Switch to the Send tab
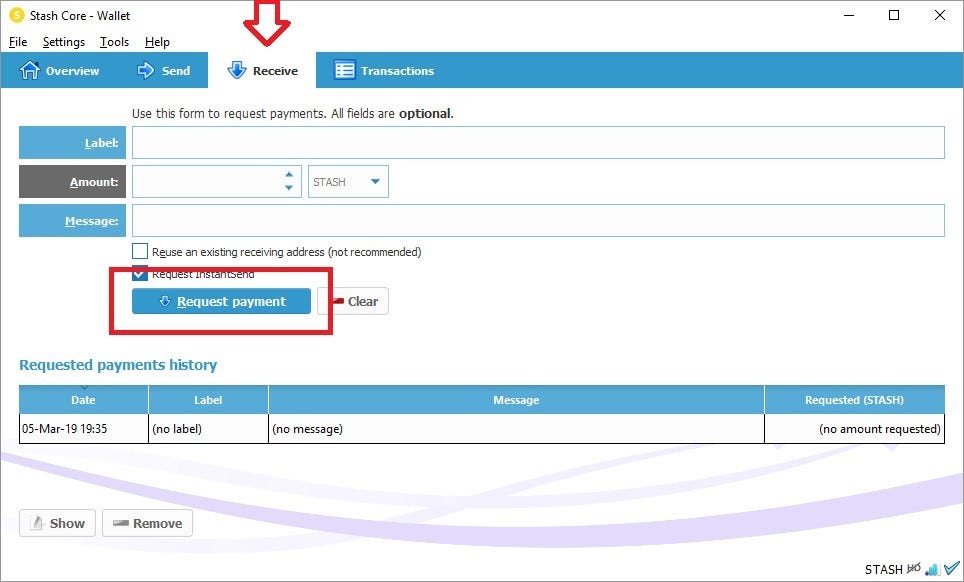Screen dimensions: 964x582 coord(164,71)
